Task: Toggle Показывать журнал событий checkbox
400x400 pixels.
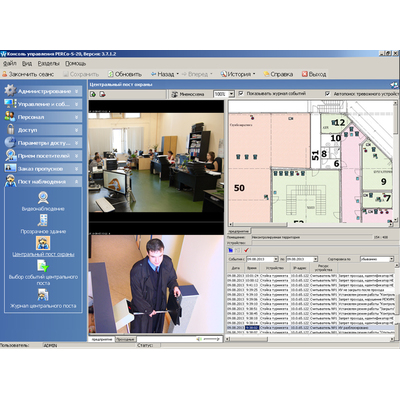Action: coord(241,94)
